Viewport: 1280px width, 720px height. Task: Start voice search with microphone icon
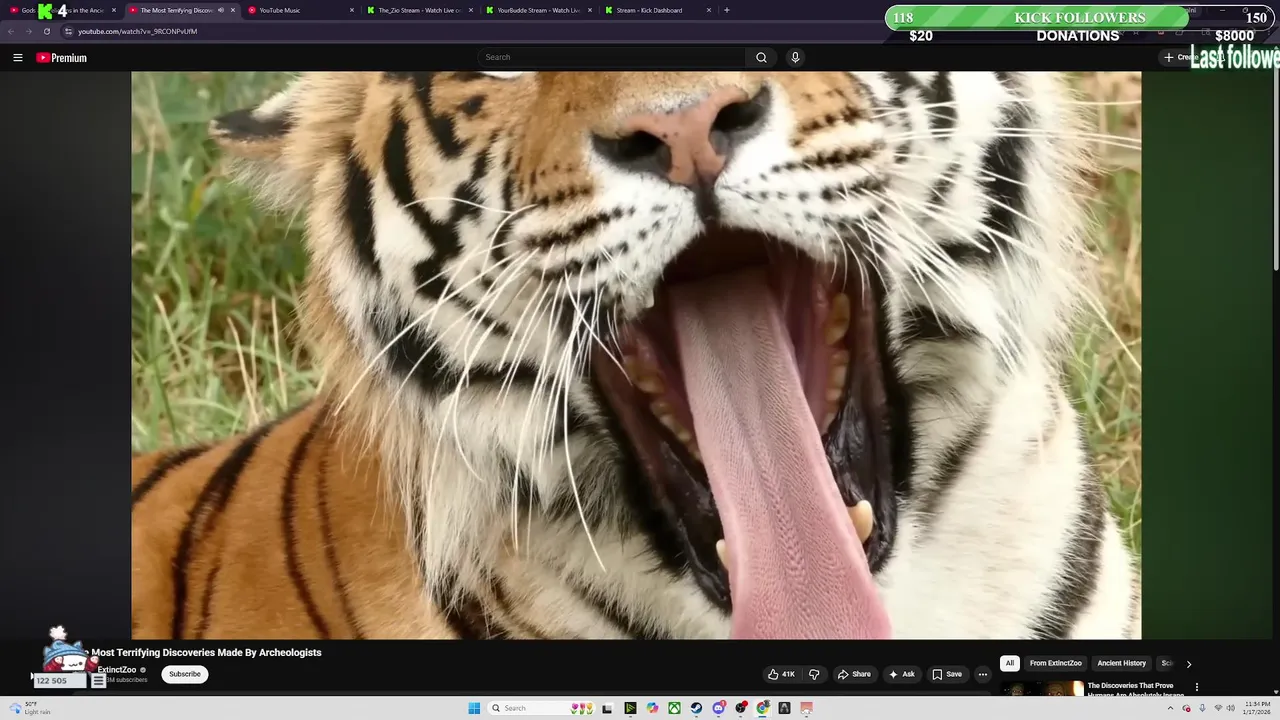pos(795,58)
